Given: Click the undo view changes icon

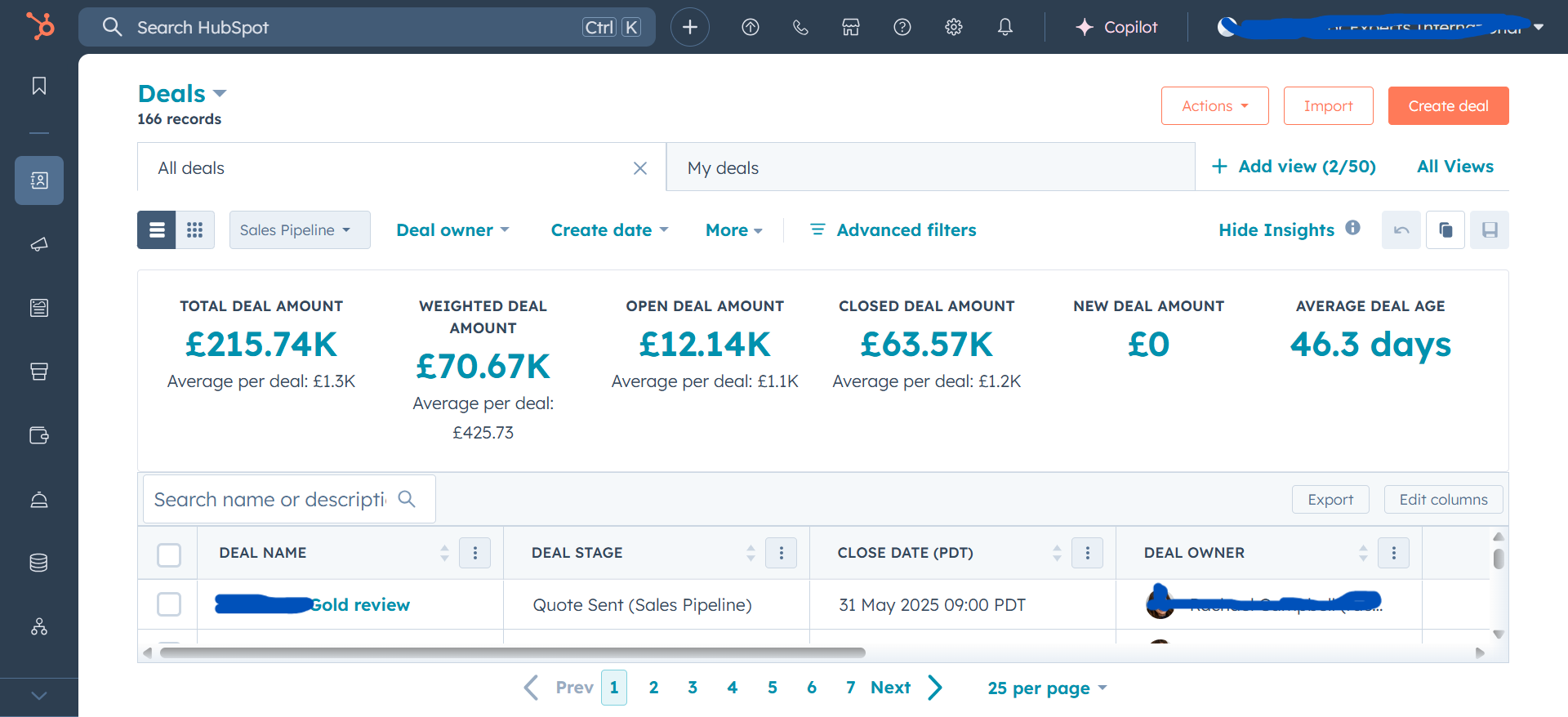Looking at the screenshot, I should tap(1401, 230).
